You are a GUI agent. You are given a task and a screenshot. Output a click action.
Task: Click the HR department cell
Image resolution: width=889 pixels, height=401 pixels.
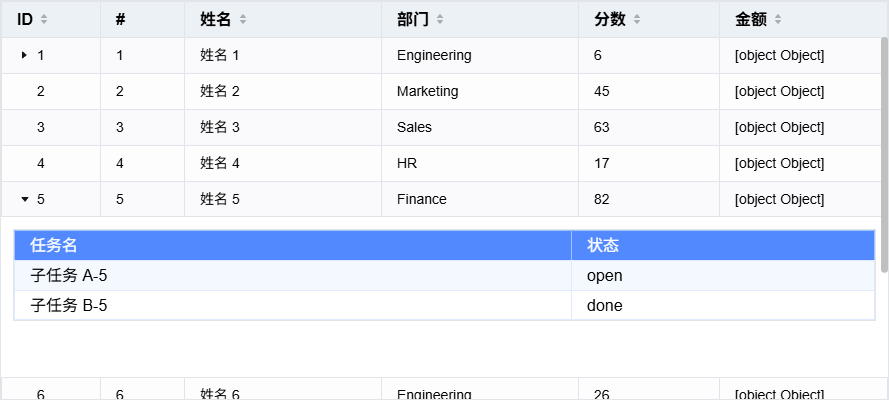(407, 164)
